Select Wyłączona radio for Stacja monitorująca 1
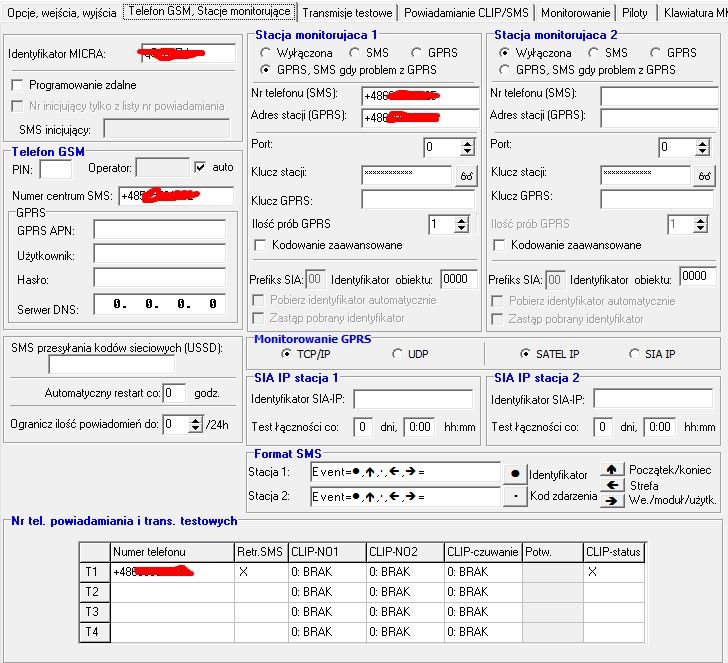Image resolution: width=728 pixels, height=663 pixels. (265, 52)
